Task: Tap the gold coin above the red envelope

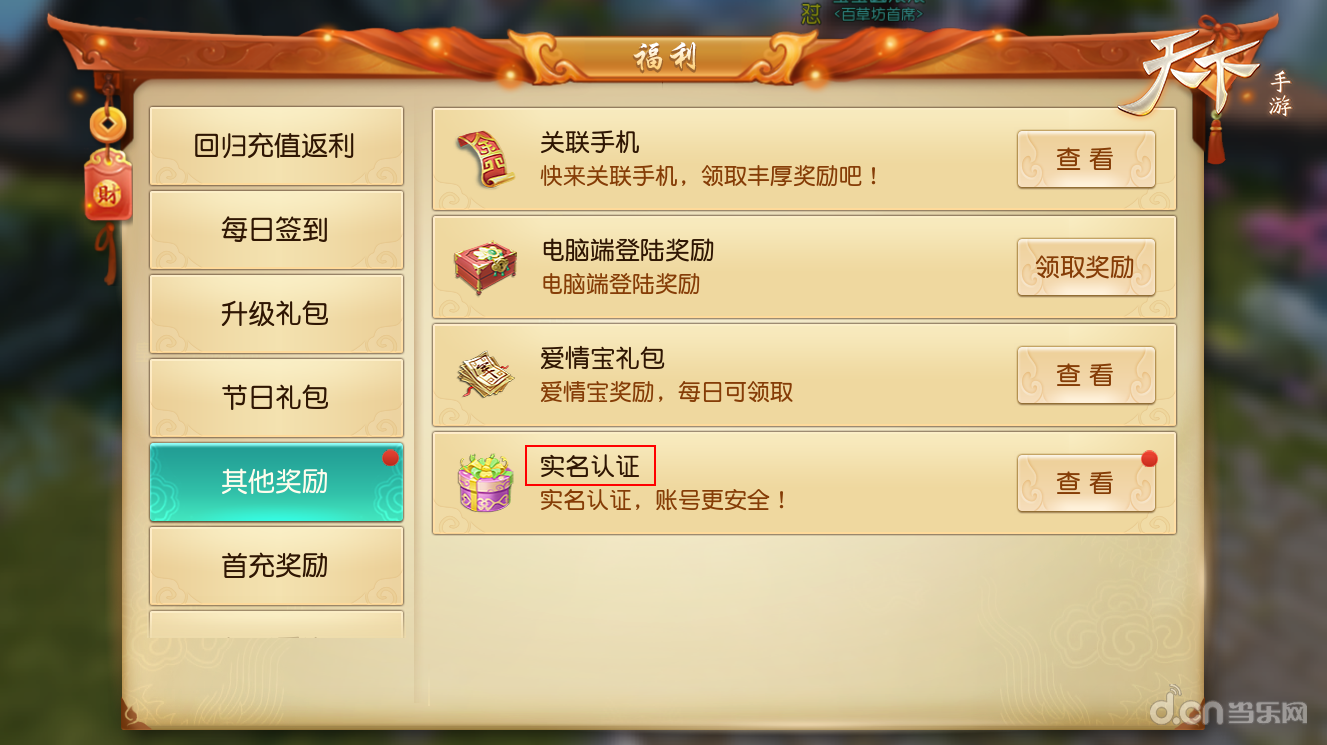Action: pyautogui.click(x=108, y=124)
